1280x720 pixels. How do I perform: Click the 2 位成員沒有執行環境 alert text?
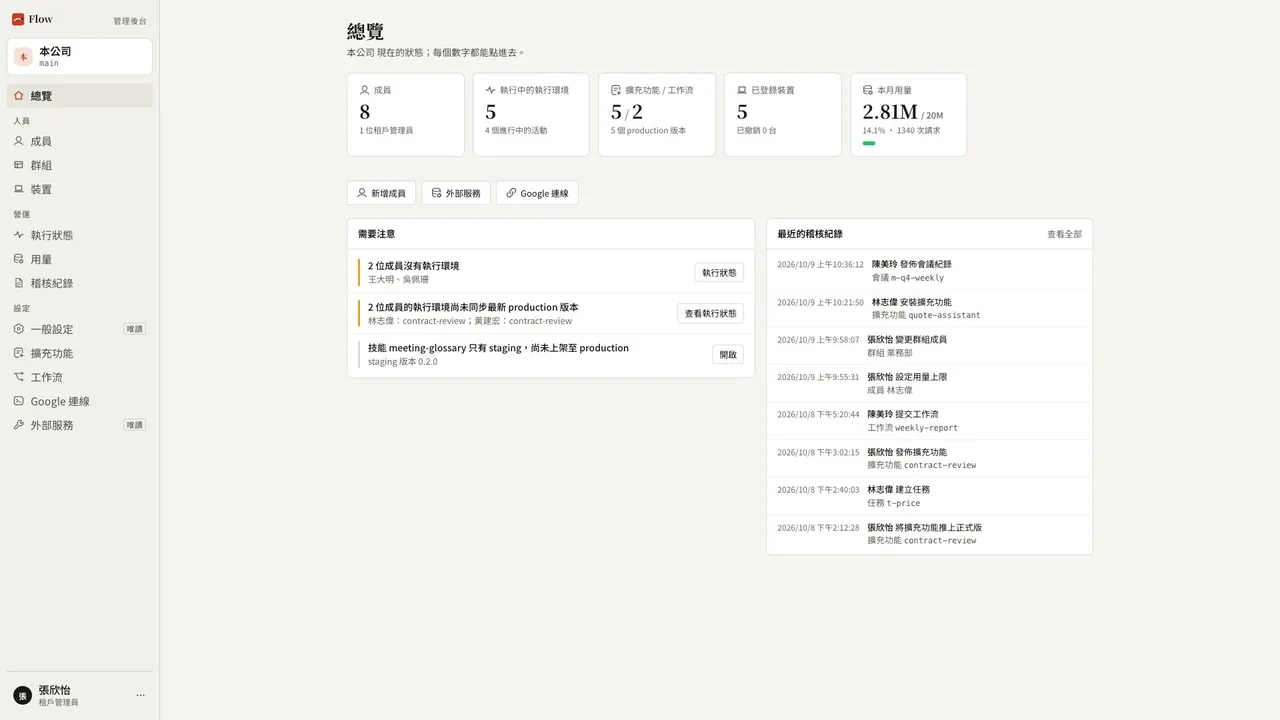click(x=413, y=266)
